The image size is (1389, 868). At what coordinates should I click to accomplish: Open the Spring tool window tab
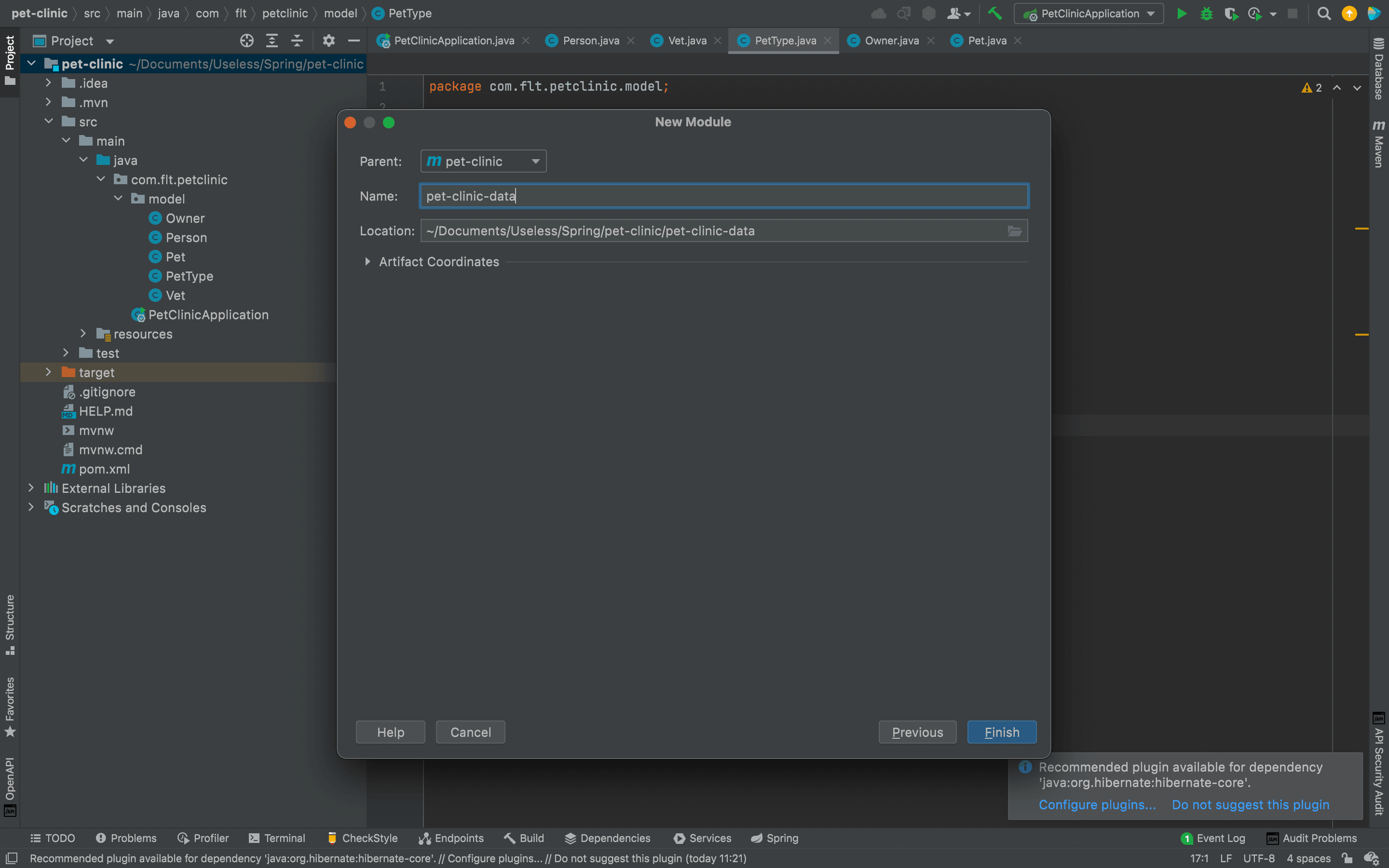click(774, 838)
